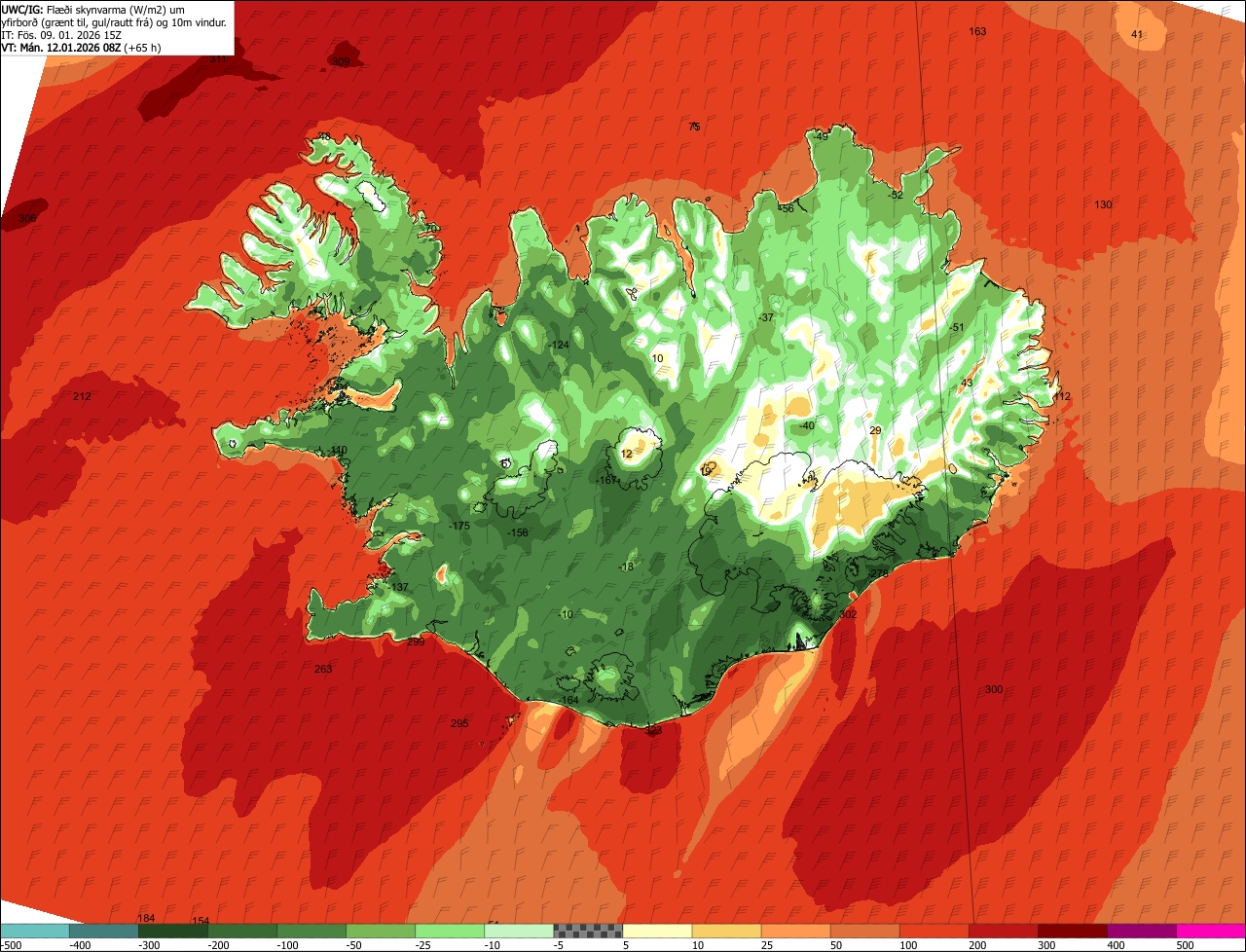Pick the dark red 300 to 400 swatch
Image resolution: width=1246 pixels, height=952 pixels.
pyautogui.click(x=1072, y=930)
